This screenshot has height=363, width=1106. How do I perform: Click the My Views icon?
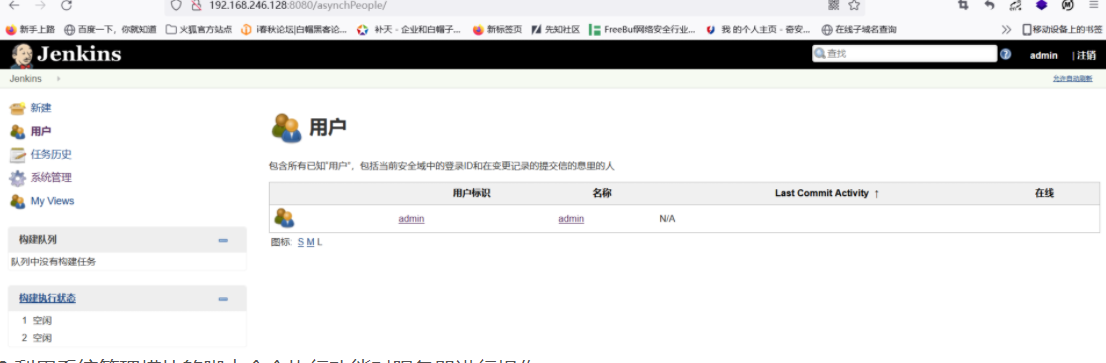[18, 202]
